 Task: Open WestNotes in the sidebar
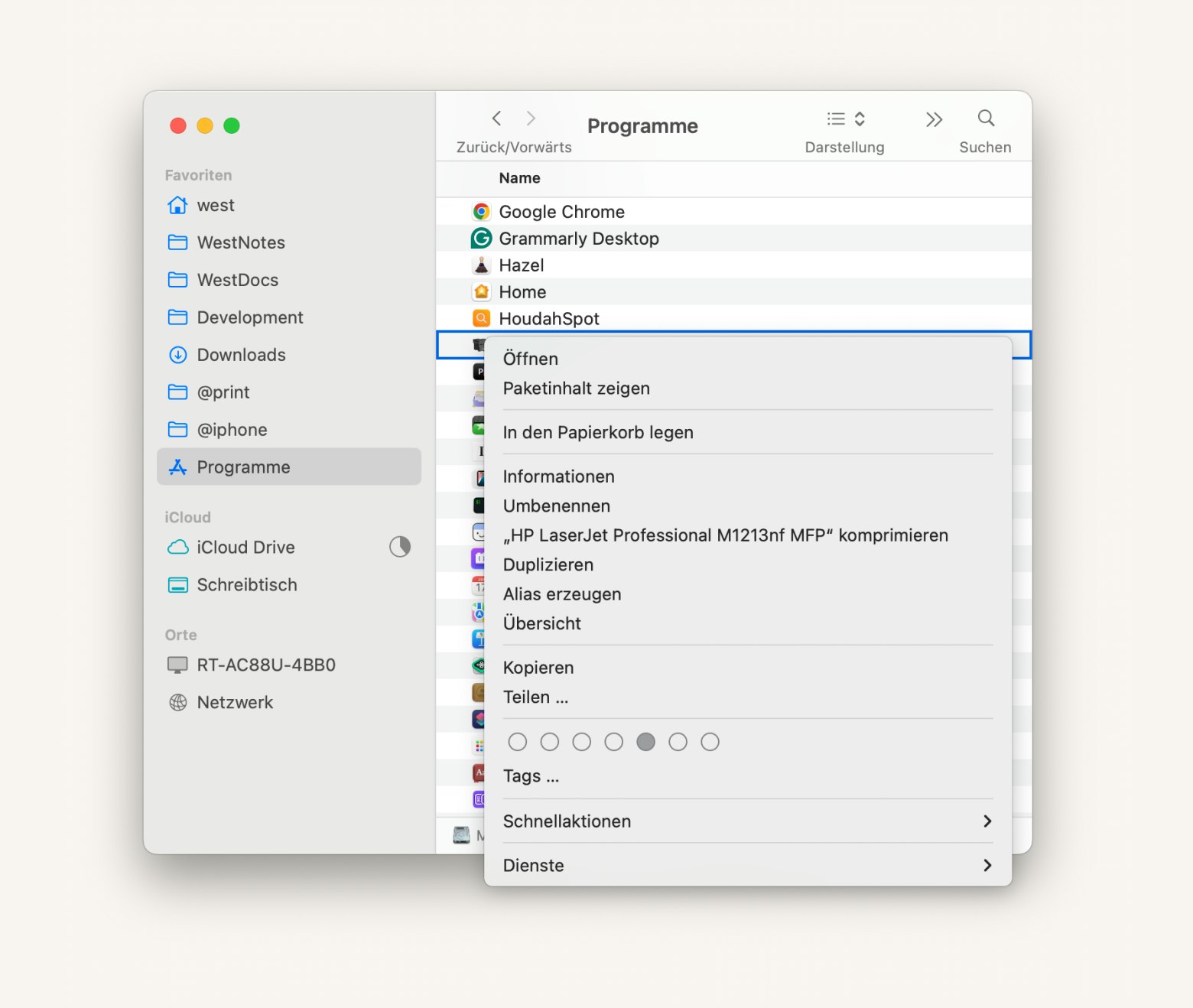point(289,242)
